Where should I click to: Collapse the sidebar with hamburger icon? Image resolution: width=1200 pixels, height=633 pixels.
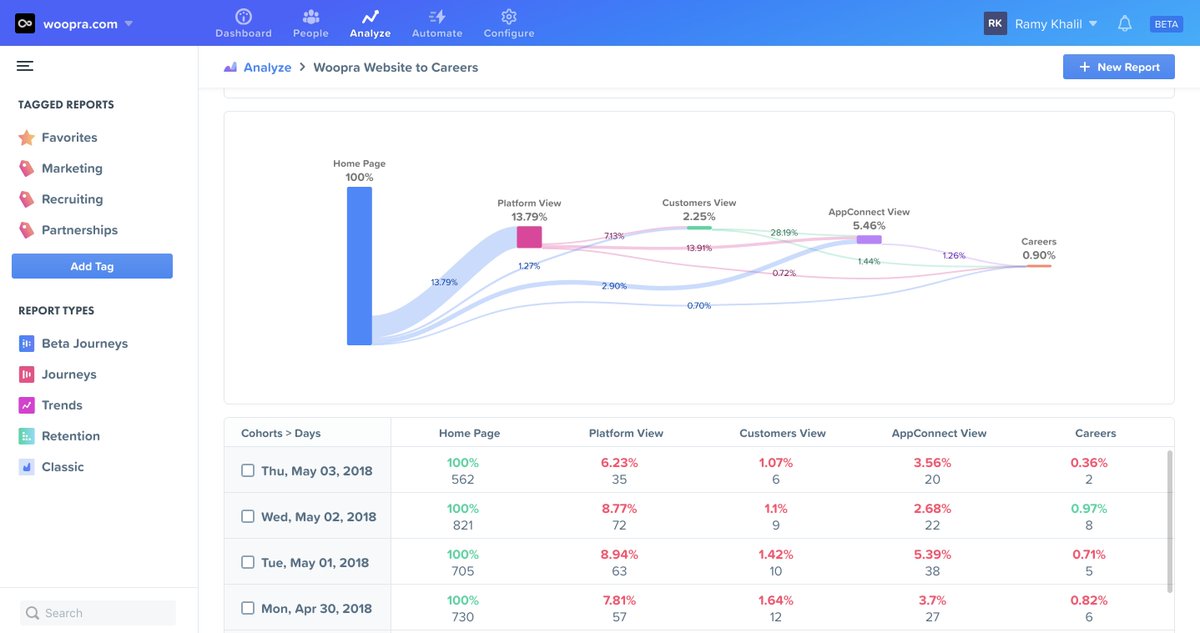point(25,66)
